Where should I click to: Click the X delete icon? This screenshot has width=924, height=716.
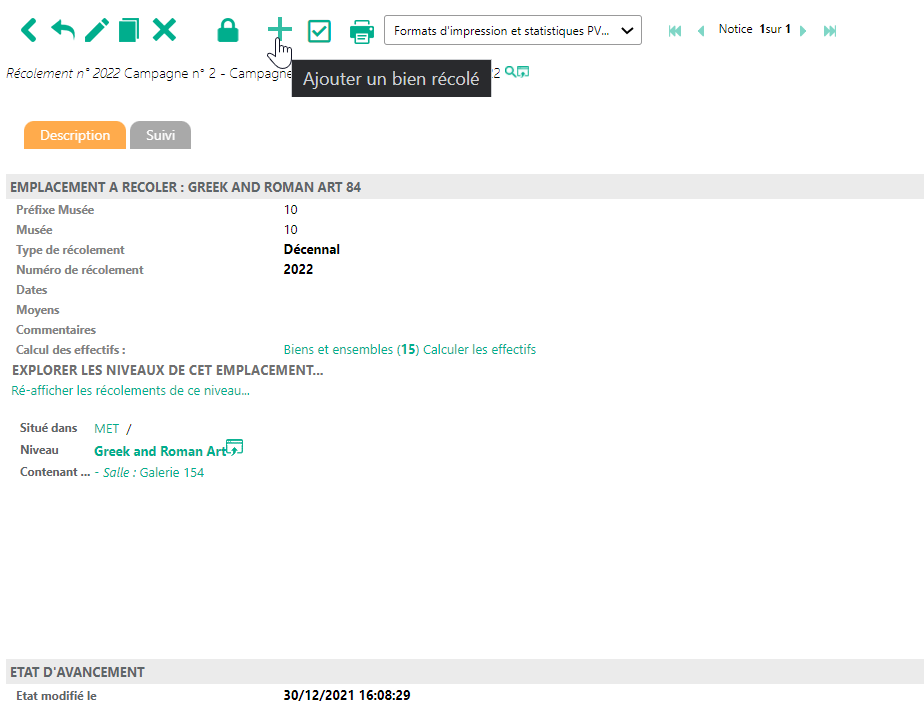click(164, 30)
